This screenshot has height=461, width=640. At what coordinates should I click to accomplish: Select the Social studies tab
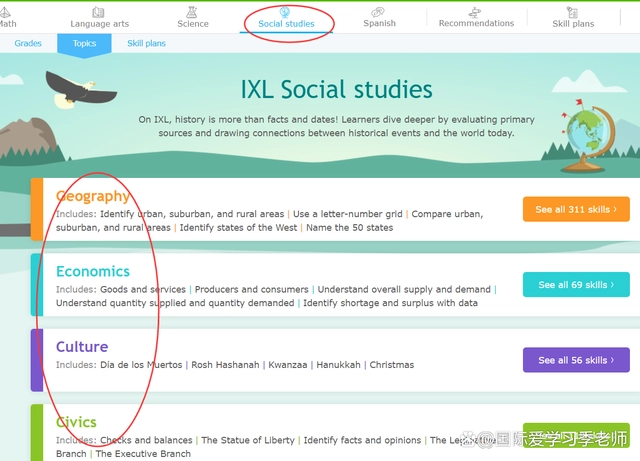click(286, 18)
